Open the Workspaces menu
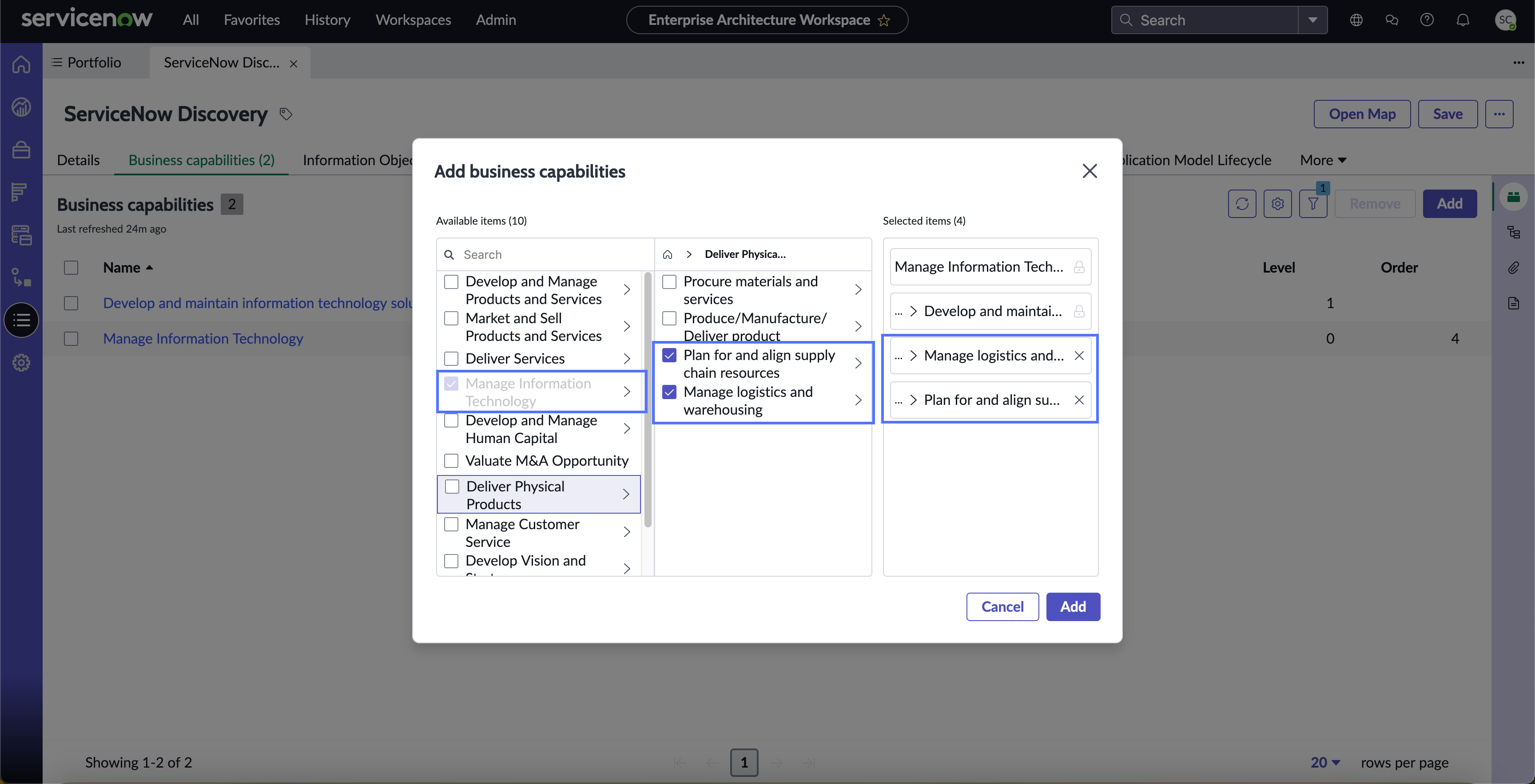 tap(413, 20)
